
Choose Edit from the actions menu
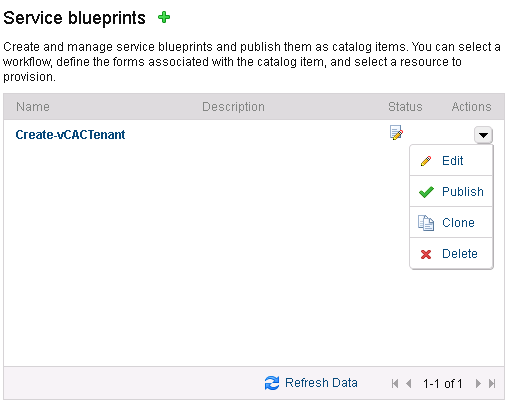tap(451, 160)
